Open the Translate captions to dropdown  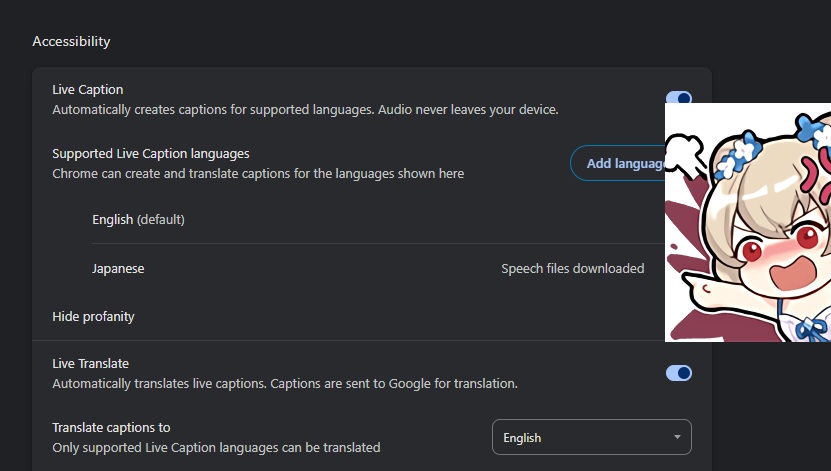tap(591, 437)
